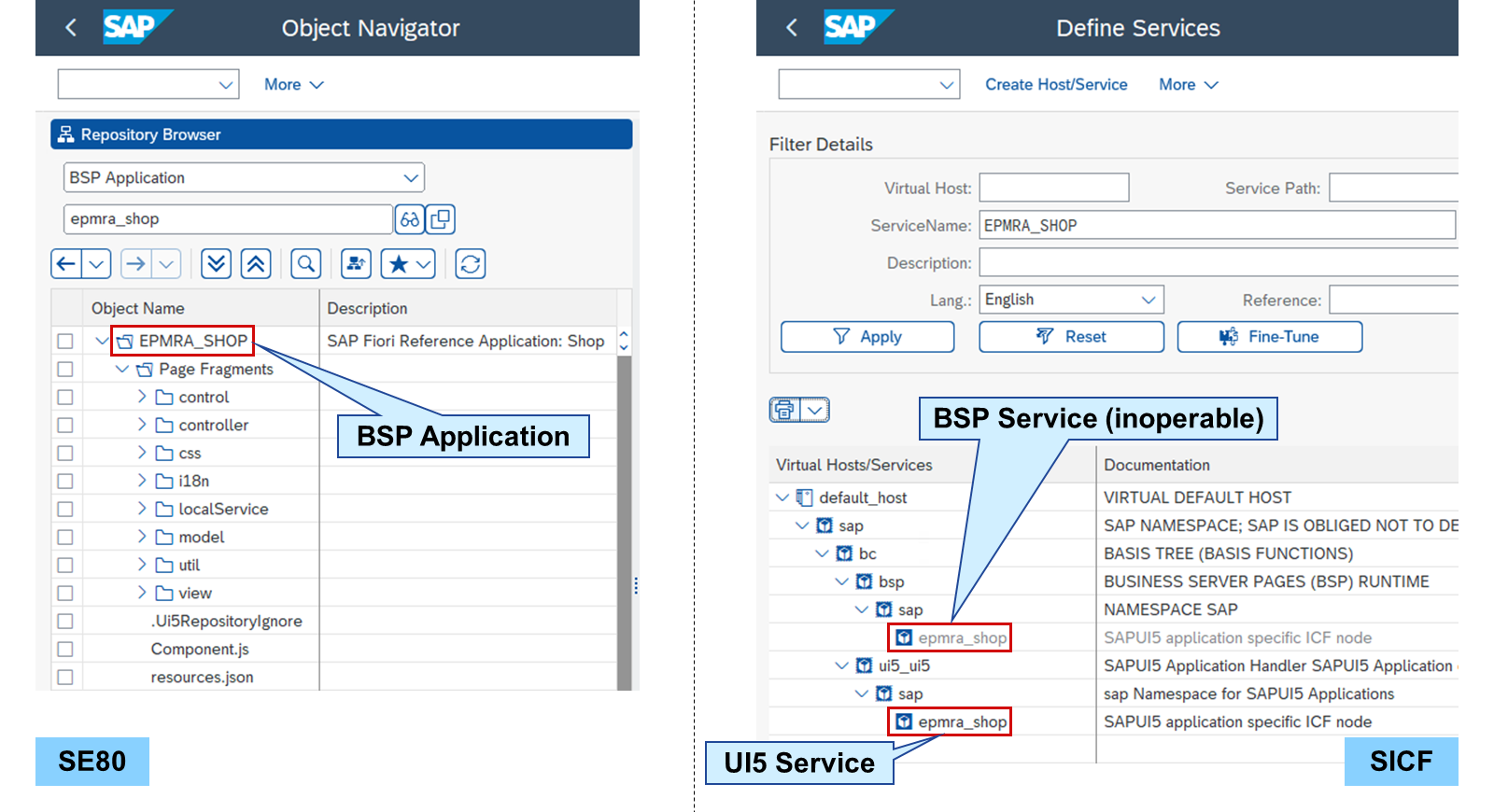Viewport: 1494px width, 812px height.
Task: Expand the view folder
Action: pos(142,594)
